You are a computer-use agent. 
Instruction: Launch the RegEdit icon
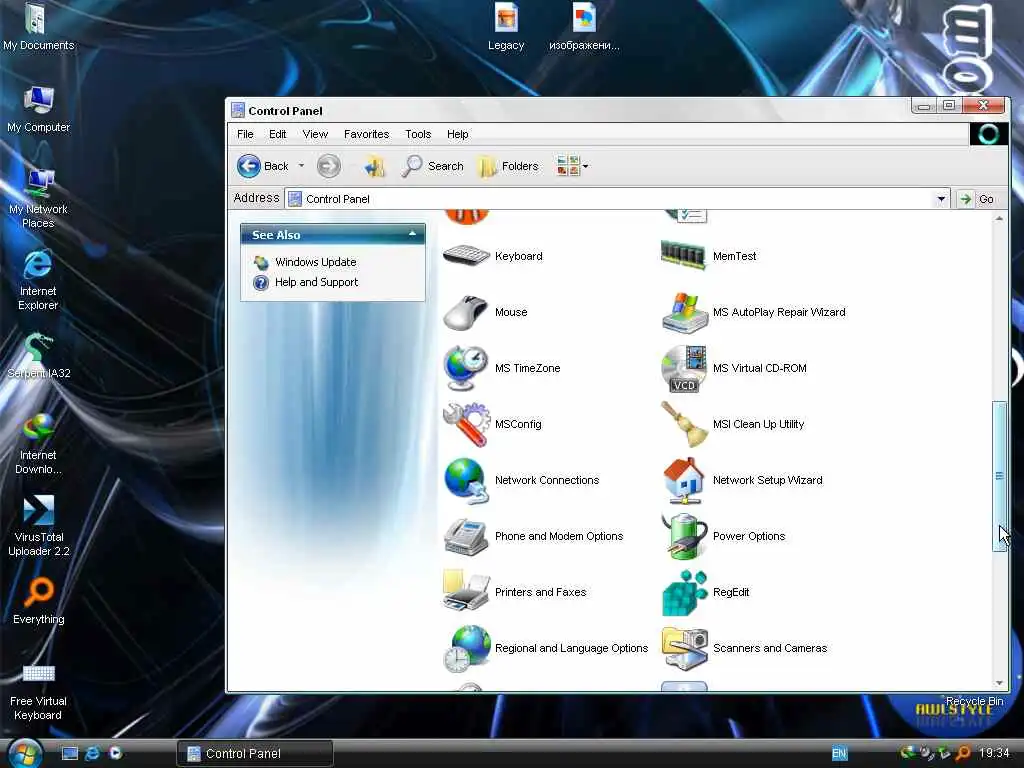point(684,592)
